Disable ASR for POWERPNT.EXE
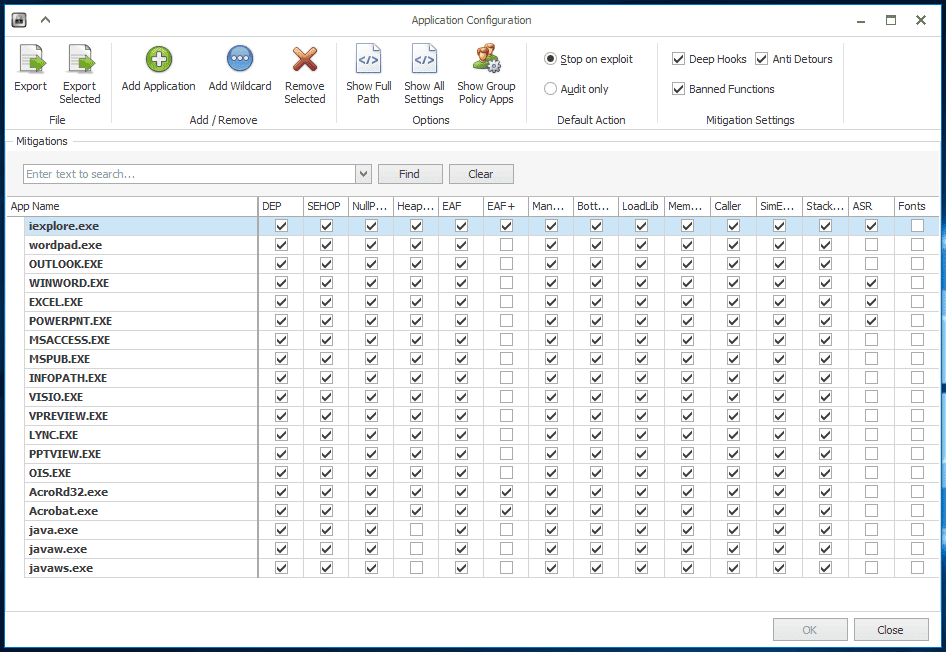946x652 pixels. 871,321
